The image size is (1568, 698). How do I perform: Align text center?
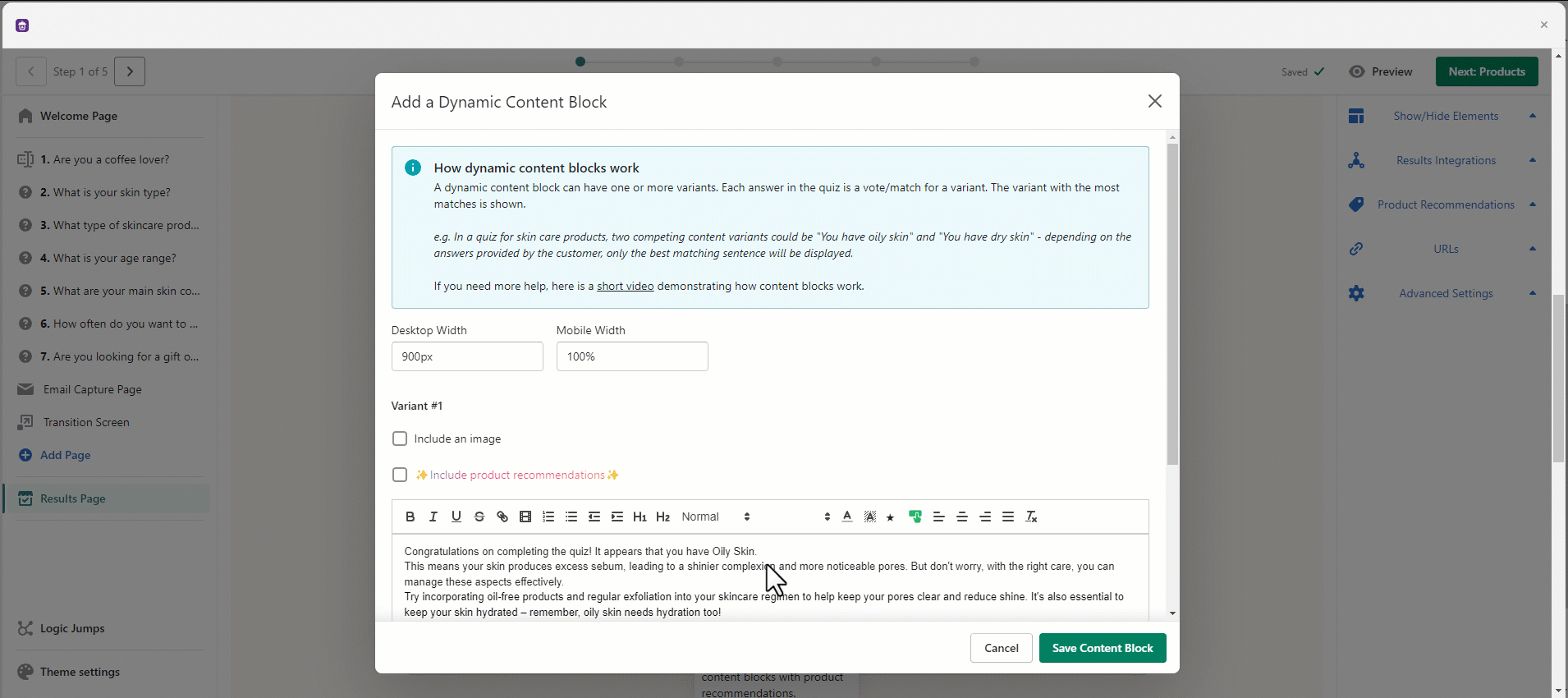(962, 517)
